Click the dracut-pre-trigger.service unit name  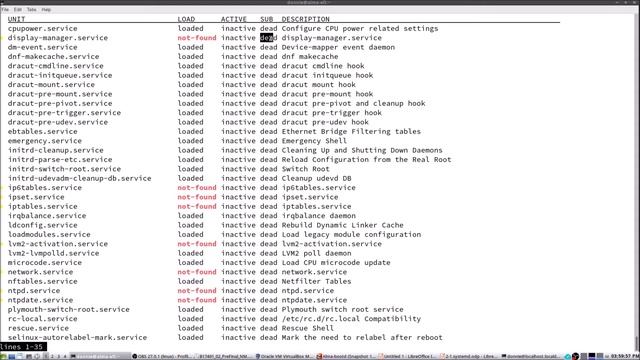[x=64, y=113]
